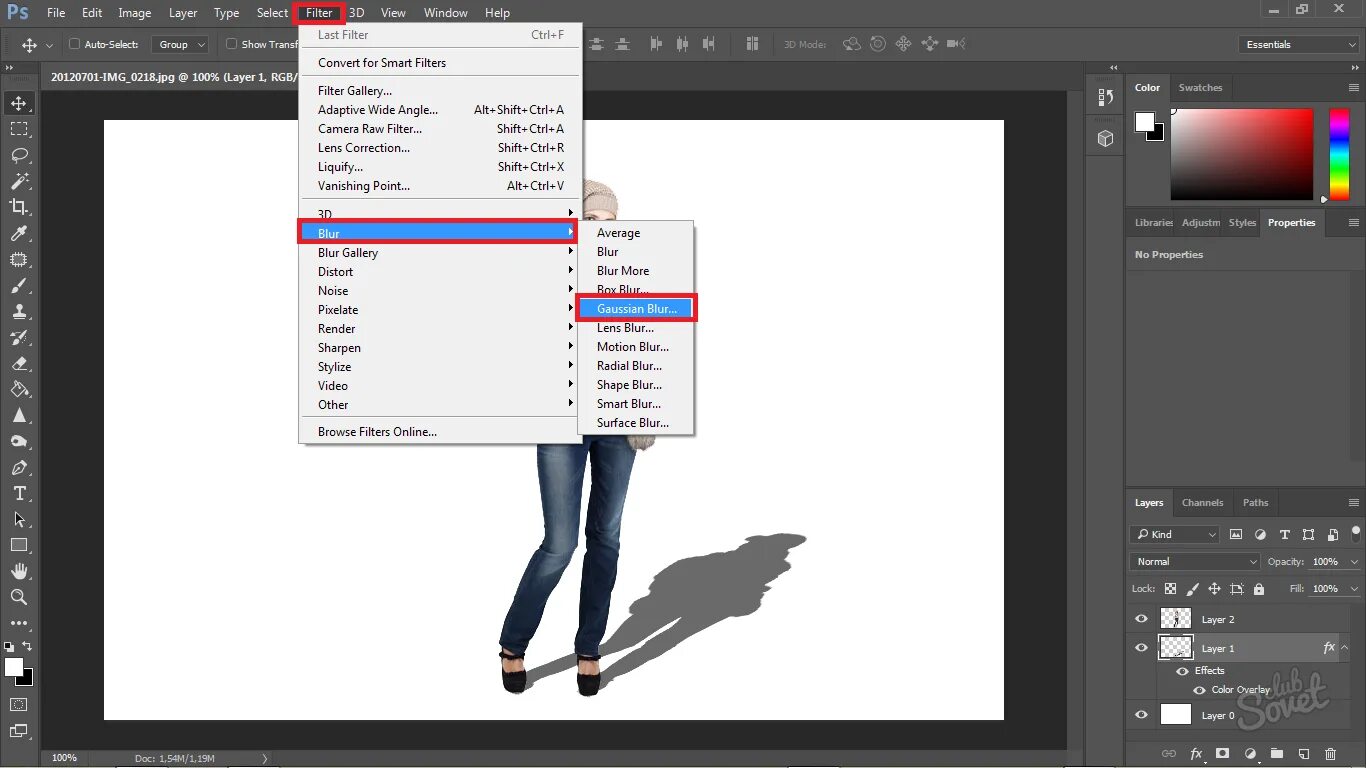1366x768 pixels.
Task: Add a layer mask from Layers footer
Action: [1222, 754]
